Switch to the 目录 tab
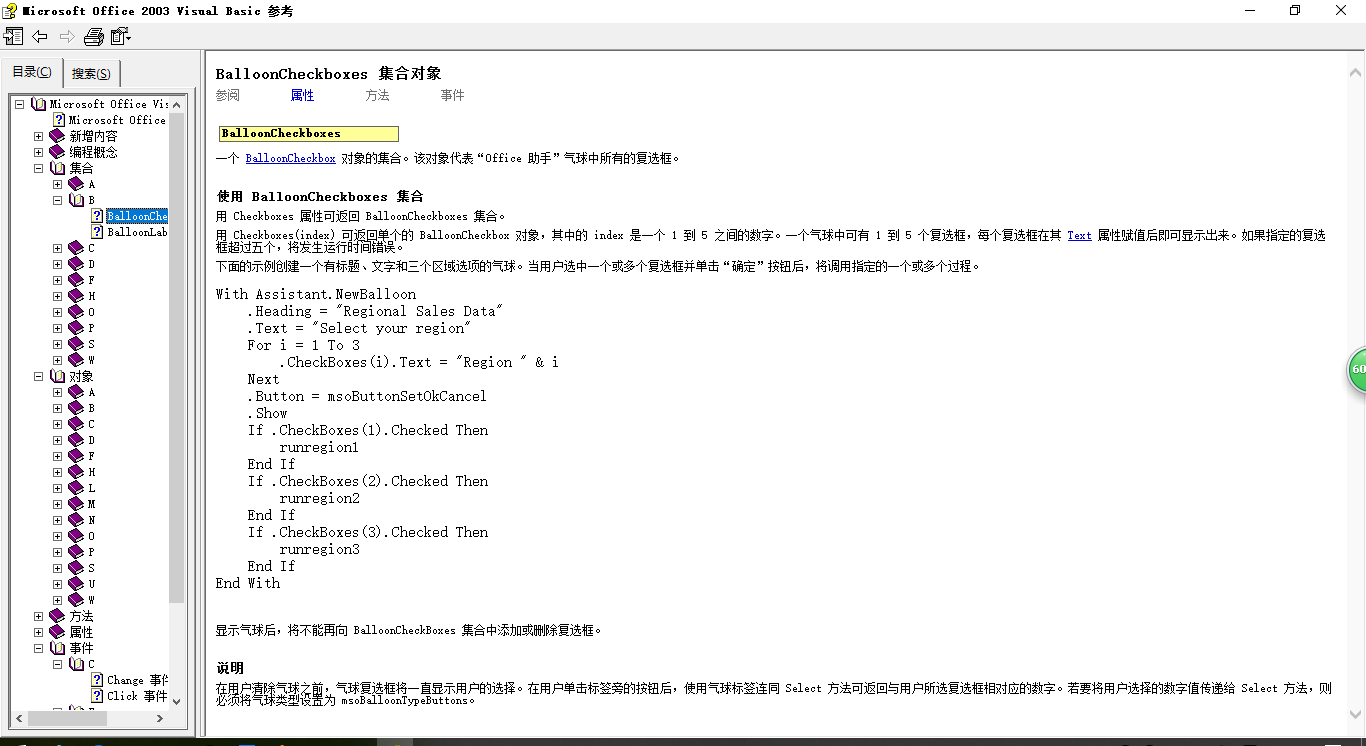 coord(31,72)
